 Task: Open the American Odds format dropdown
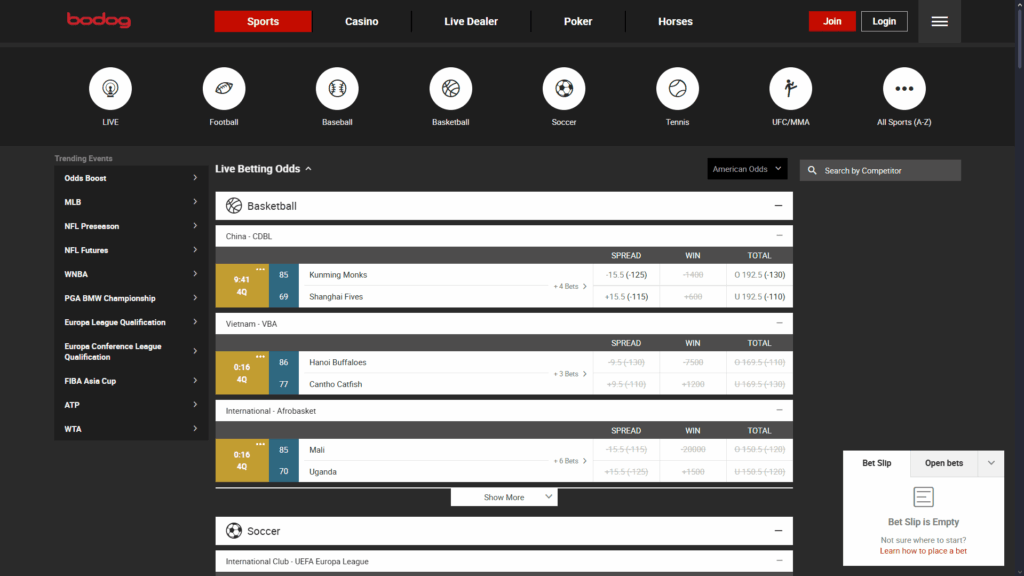pyautogui.click(x=746, y=169)
